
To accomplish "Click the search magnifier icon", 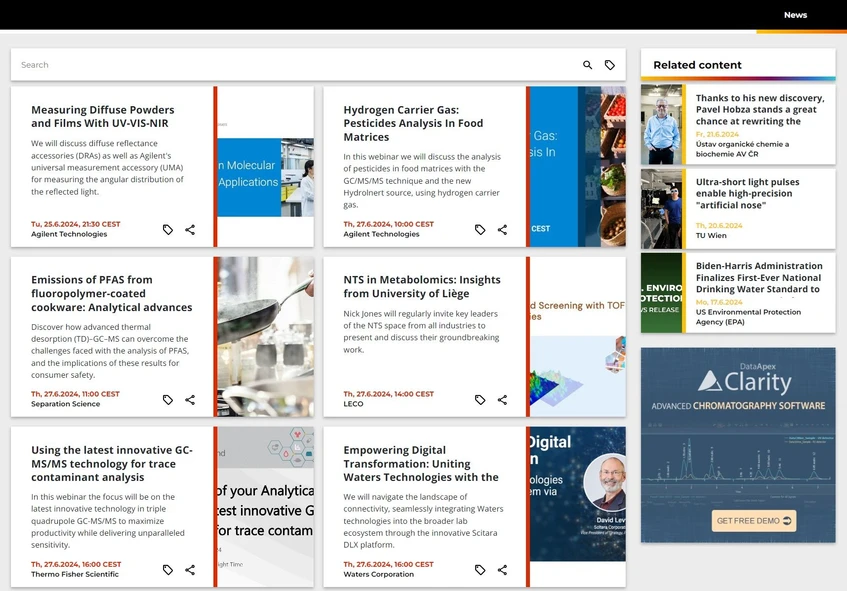I will [x=587, y=65].
